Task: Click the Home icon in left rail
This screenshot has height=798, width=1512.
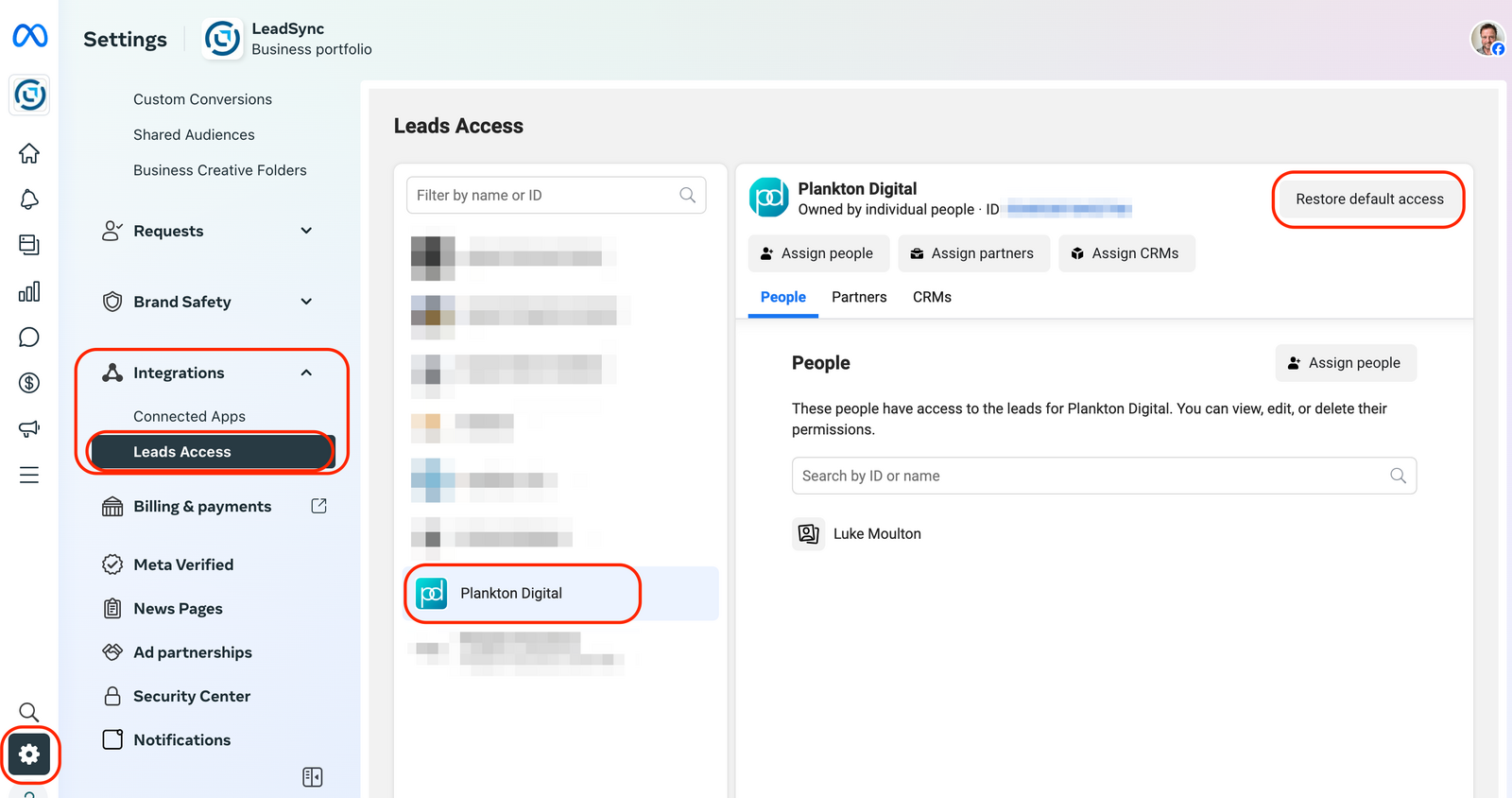Action: (29, 153)
